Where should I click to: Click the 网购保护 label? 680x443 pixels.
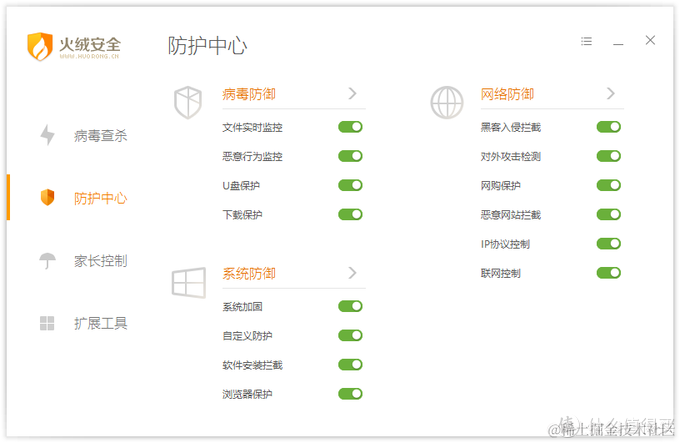[501, 186]
